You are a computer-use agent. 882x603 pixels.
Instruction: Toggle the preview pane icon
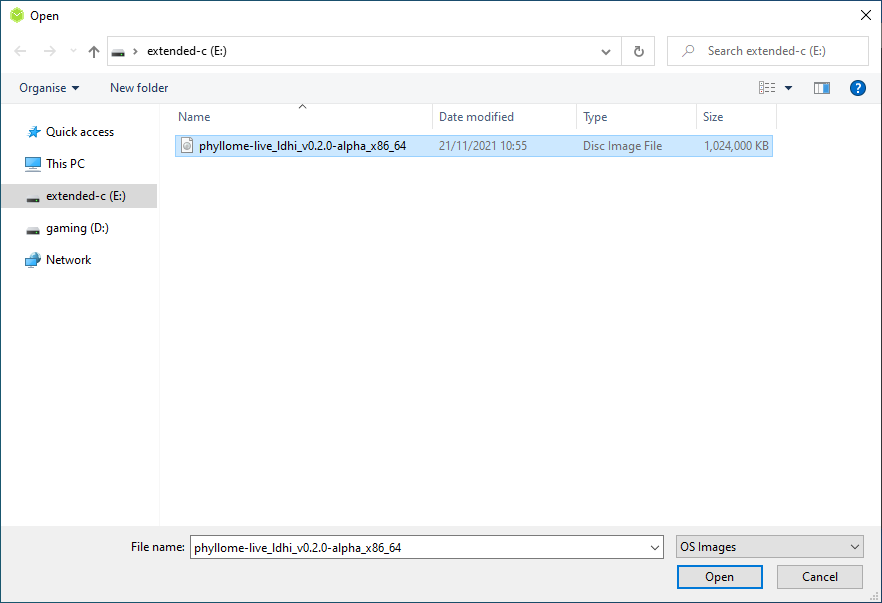pos(822,88)
